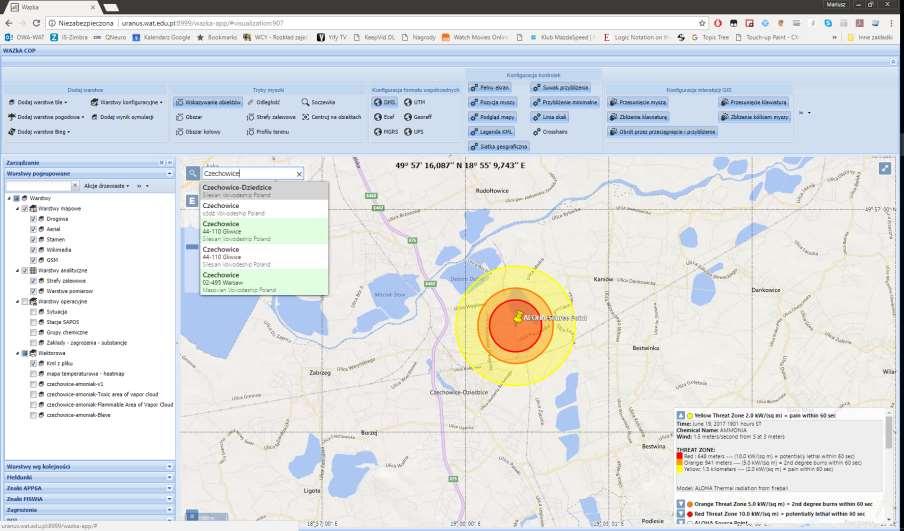Viewport: 904px width, 531px height.
Task: Collapse the Warstwy mapowe tree node
Action: [18, 209]
